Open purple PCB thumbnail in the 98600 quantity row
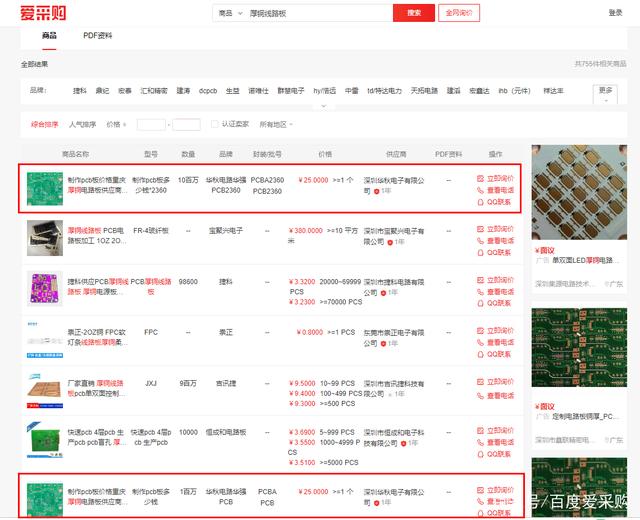 pyautogui.click(x=45, y=289)
